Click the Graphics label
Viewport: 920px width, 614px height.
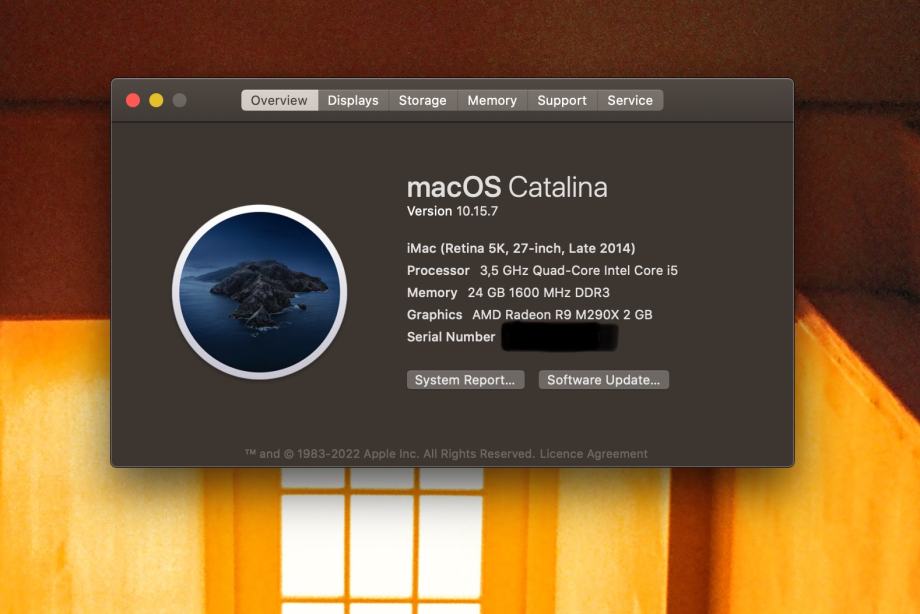(x=435, y=315)
